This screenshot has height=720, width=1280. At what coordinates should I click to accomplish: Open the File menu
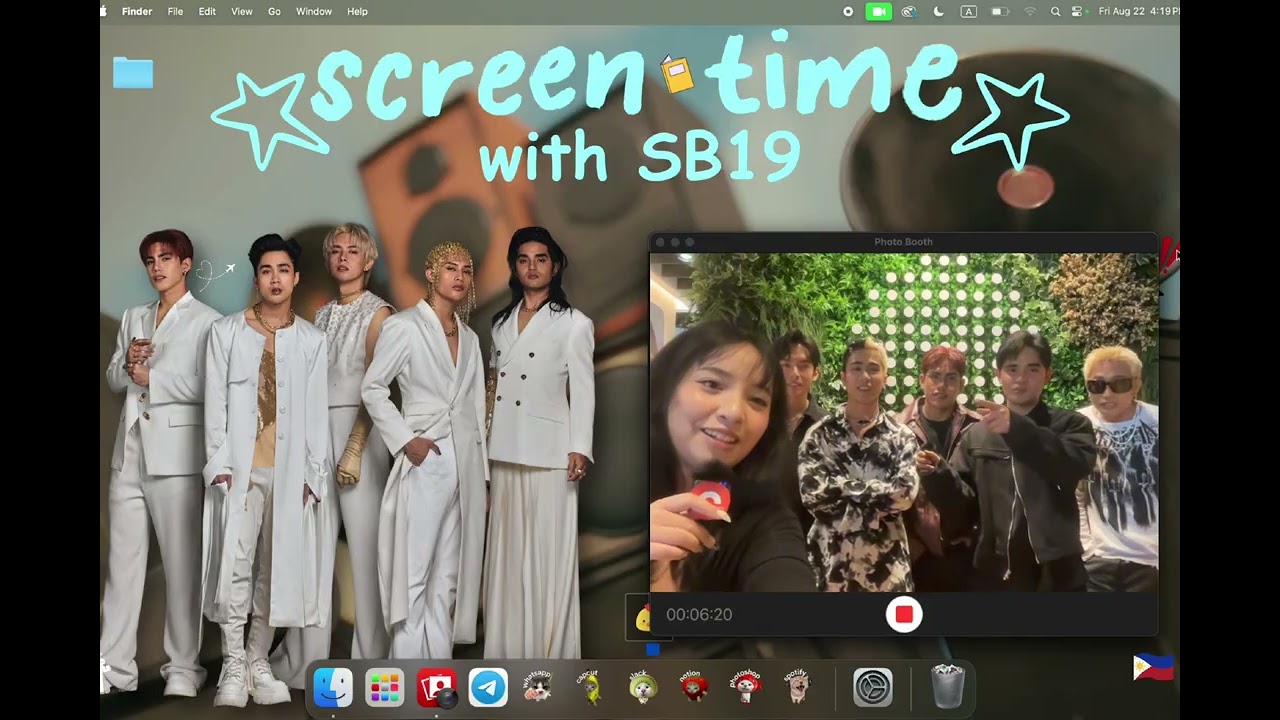pos(175,11)
